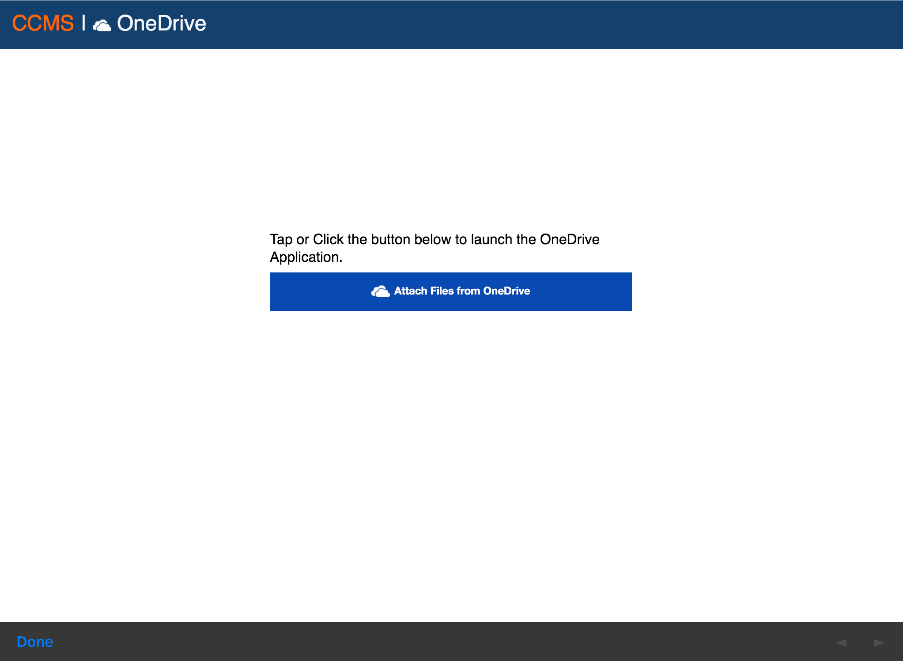Click the instruction text above the Attach button
The height and width of the screenshot is (661, 903).
click(x=435, y=248)
